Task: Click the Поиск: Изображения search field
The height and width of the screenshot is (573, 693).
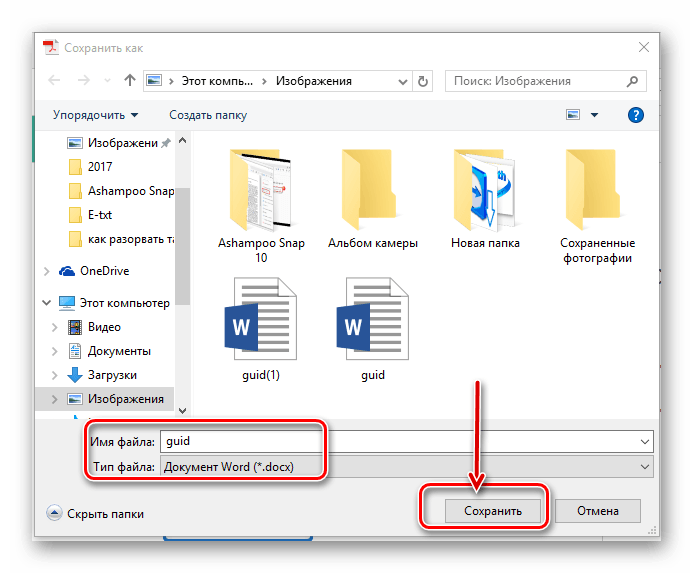Action: [x=545, y=81]
